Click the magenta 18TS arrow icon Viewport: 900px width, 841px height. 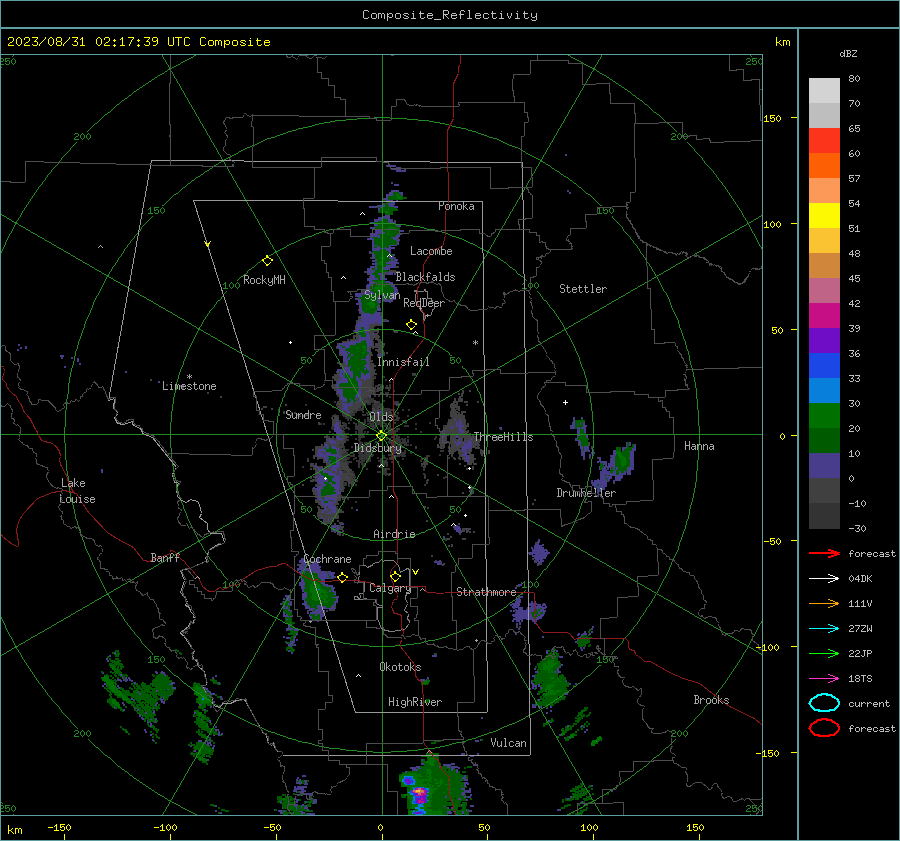(x=824, y=679)
